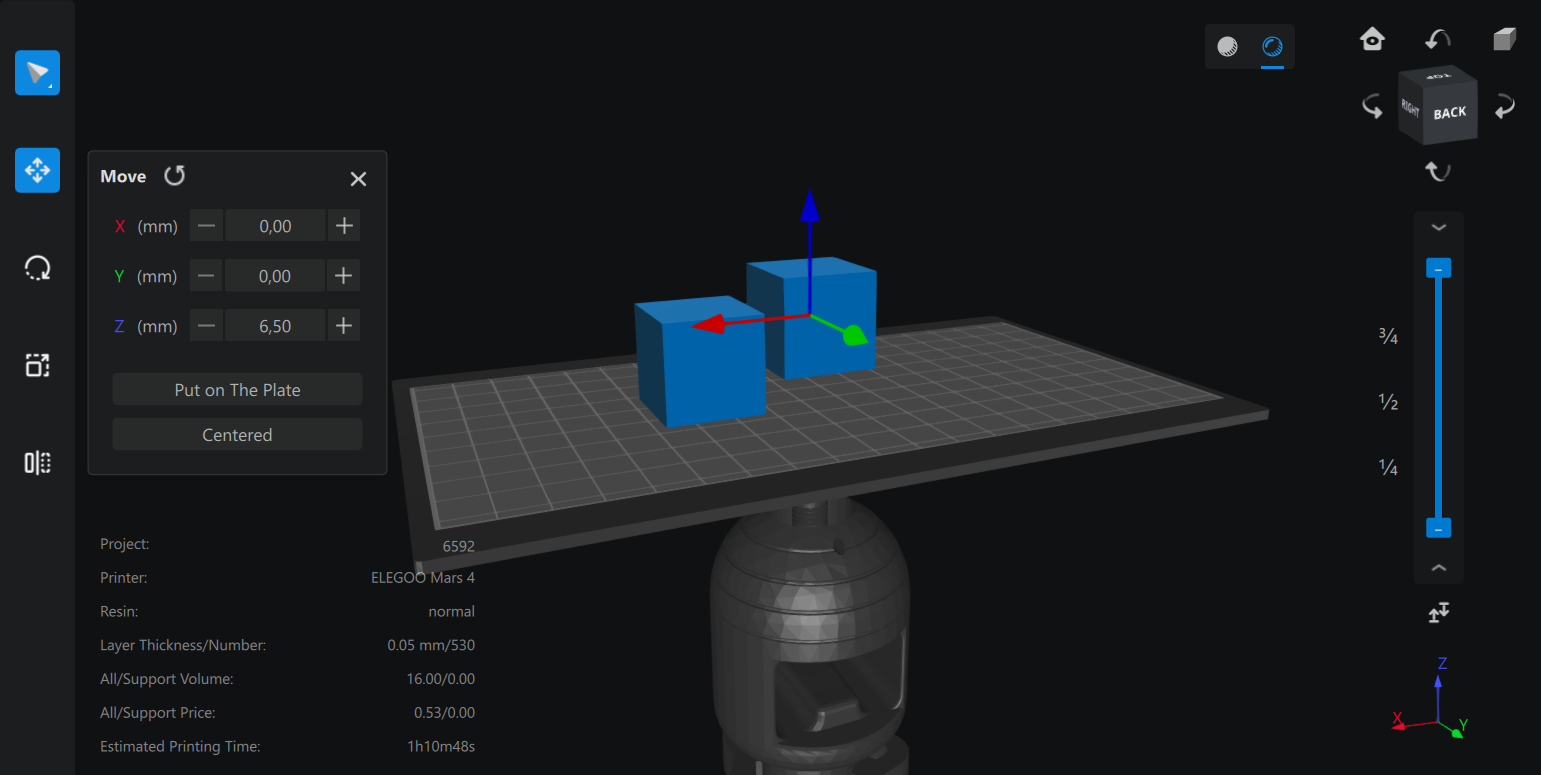Collapse layer slider with bottom chevron
Image resolution: width=1541 pixels, height=775 pixels.
pyautogui.click(x=1438, y=568)
